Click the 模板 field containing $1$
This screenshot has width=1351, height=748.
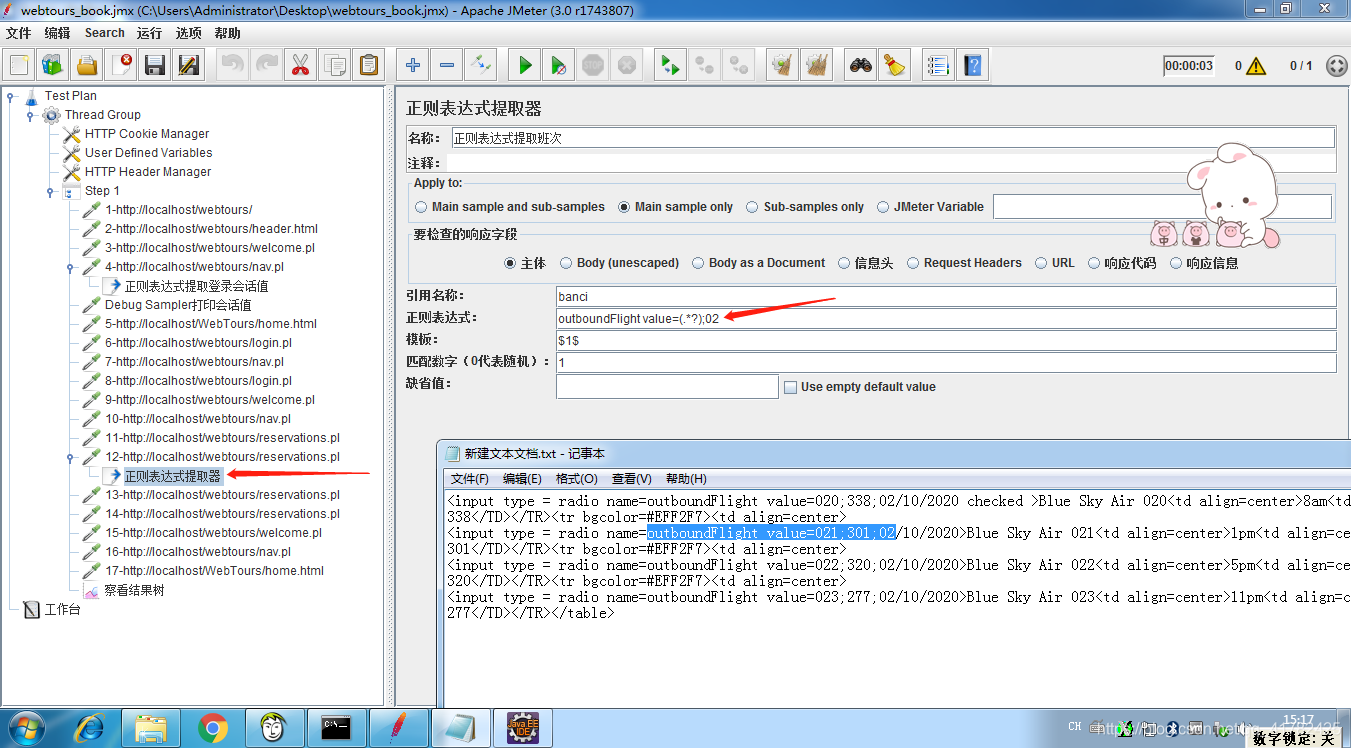pyautogui.click(x=946, y=340)
